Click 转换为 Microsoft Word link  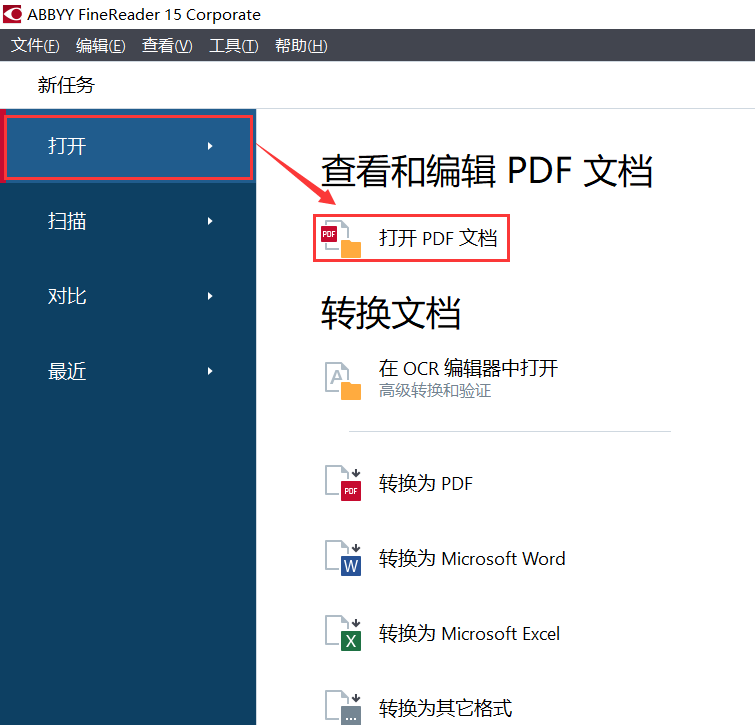click(472, 558)
